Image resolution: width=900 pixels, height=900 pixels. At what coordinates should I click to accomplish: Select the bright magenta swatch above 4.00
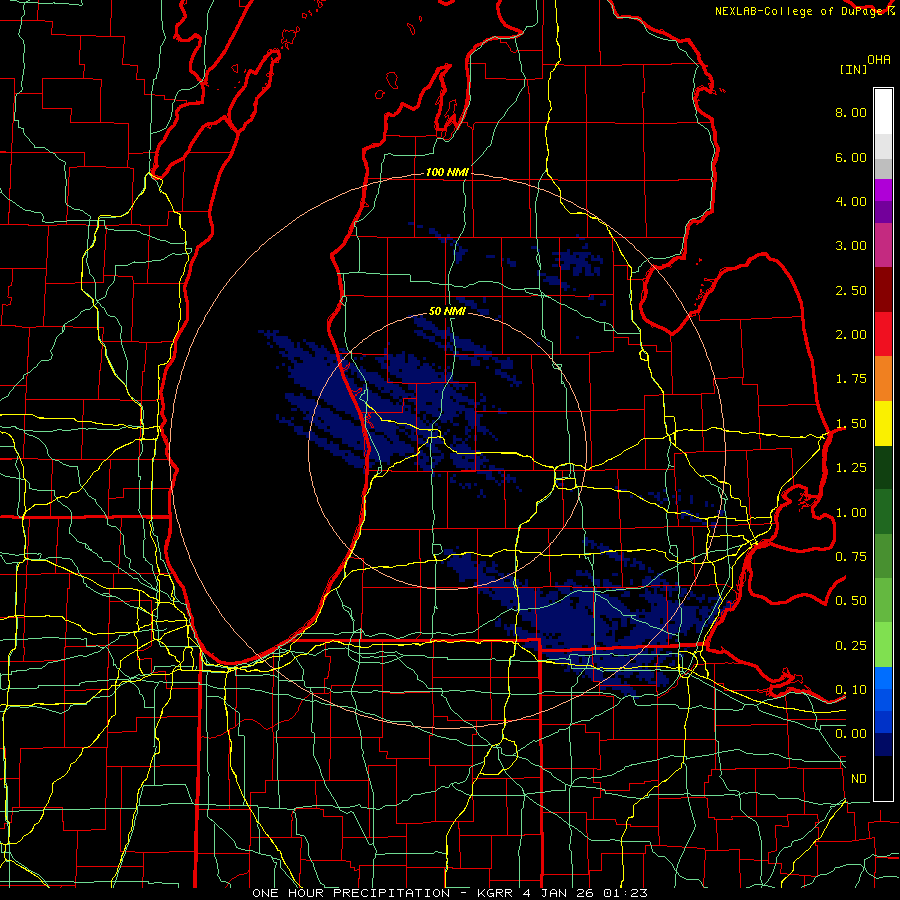883,191
